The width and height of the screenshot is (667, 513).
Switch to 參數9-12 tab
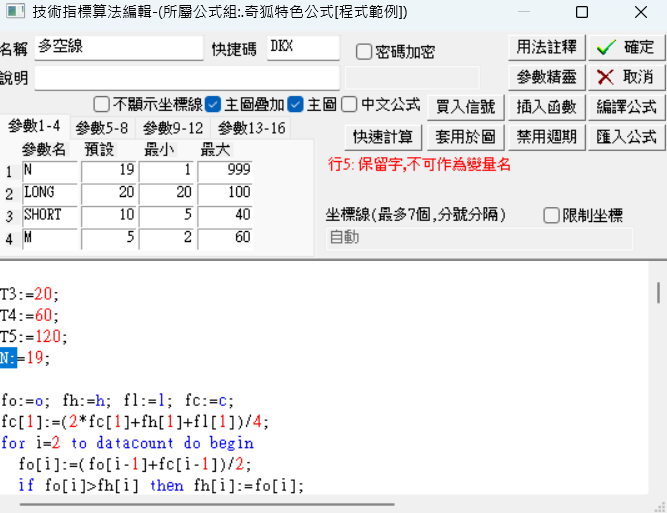pyautogui.click(x=173, y=128)
